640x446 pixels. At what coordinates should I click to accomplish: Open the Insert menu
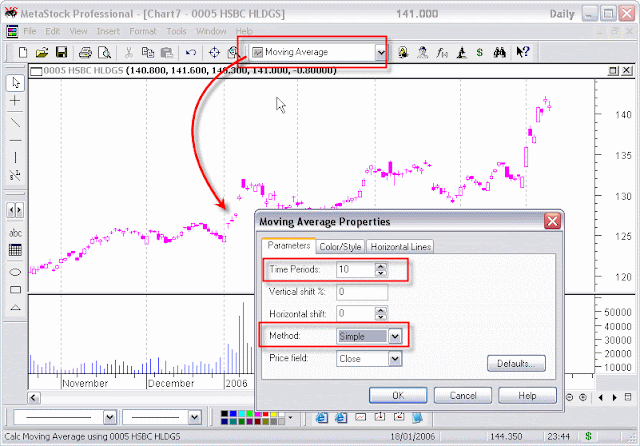pyautogui.click(x=108, y=31)
